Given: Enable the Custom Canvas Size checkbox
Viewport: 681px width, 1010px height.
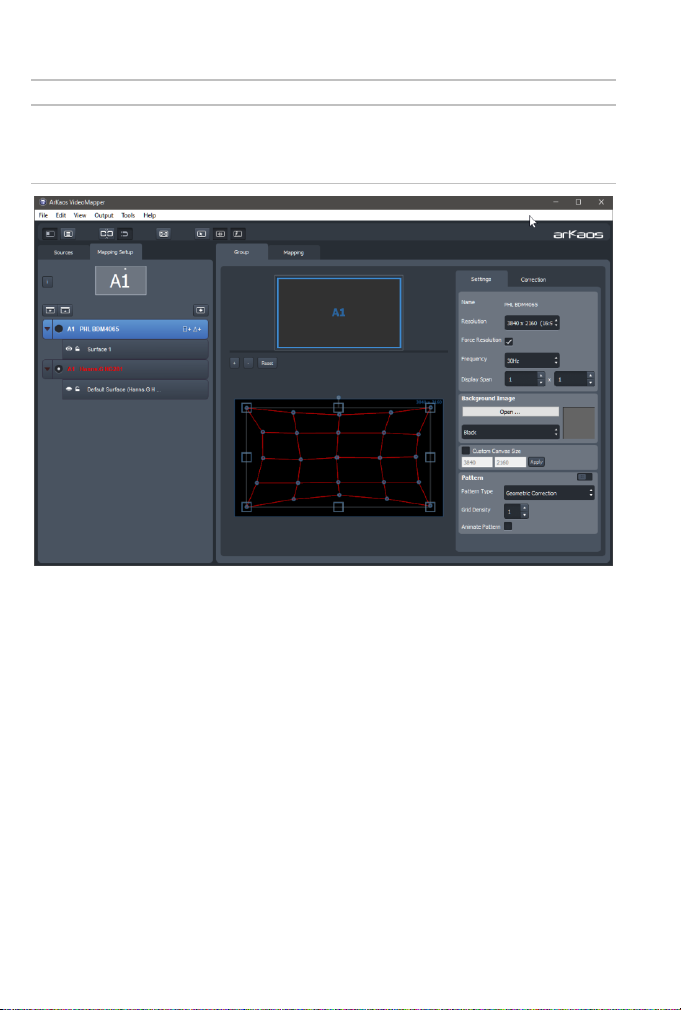Looking at the screenshot, I should tap(466, 451).
